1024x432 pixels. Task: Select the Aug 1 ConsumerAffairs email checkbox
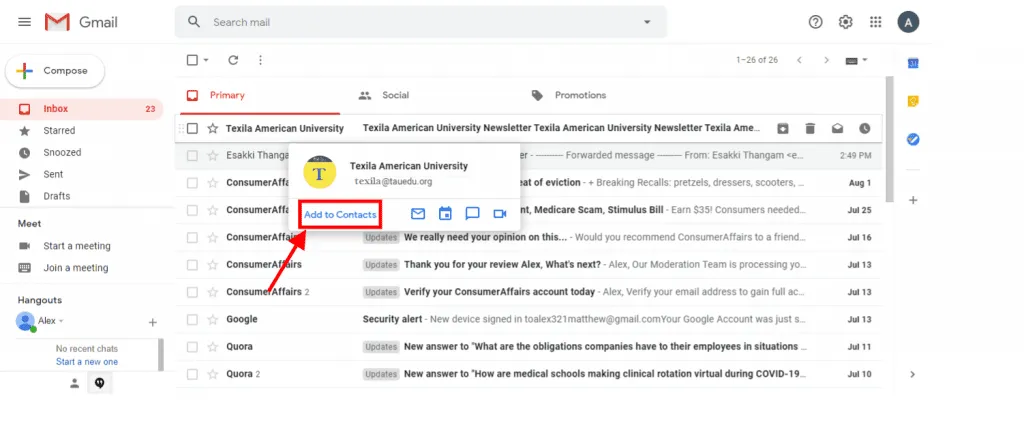(192, 183)
